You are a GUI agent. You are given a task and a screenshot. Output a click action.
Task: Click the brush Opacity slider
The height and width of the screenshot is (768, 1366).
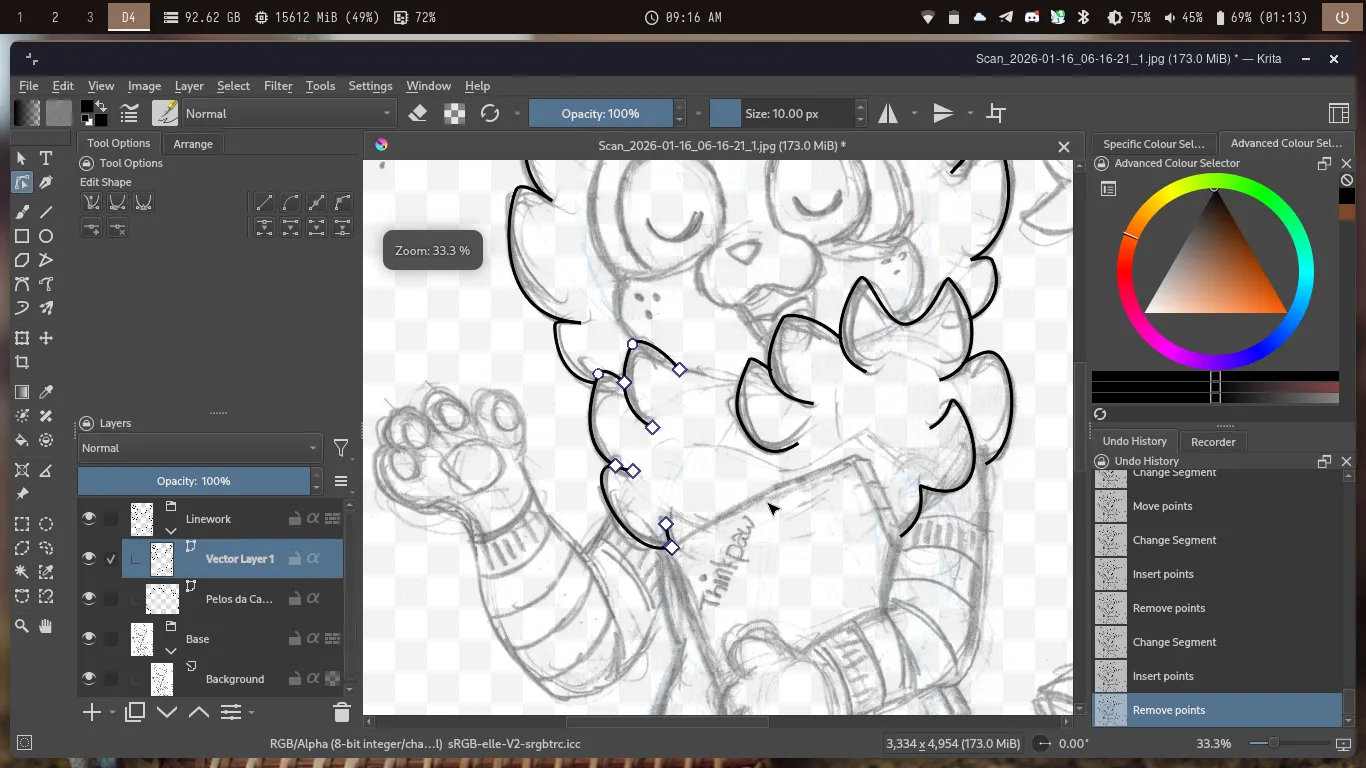pos(600,113)
